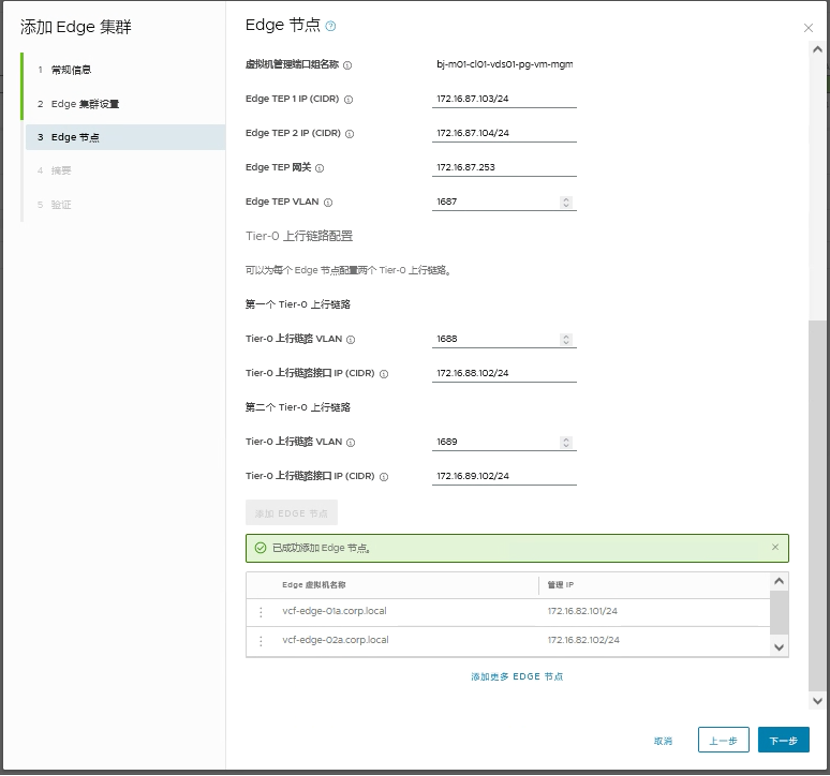Viewport: 830px width, 776px height.
Task: Show info for Edge TEP 1 IP (CIDR)
Action: point(348,100)
